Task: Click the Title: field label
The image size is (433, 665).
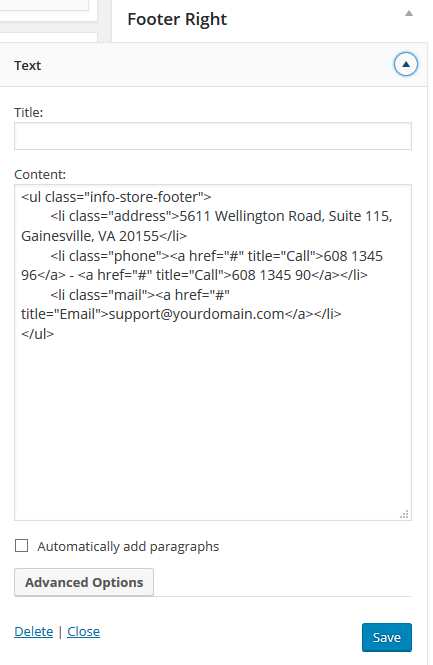Action: (29, 112)
